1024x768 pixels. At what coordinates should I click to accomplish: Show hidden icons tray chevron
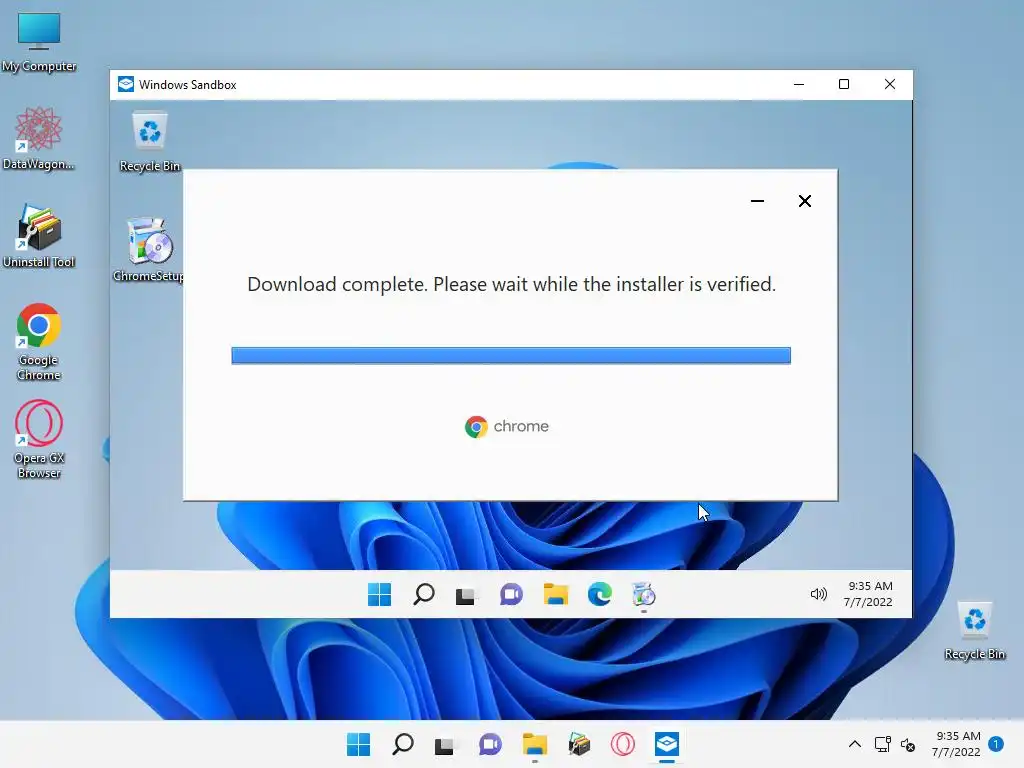tap(854, 744)
